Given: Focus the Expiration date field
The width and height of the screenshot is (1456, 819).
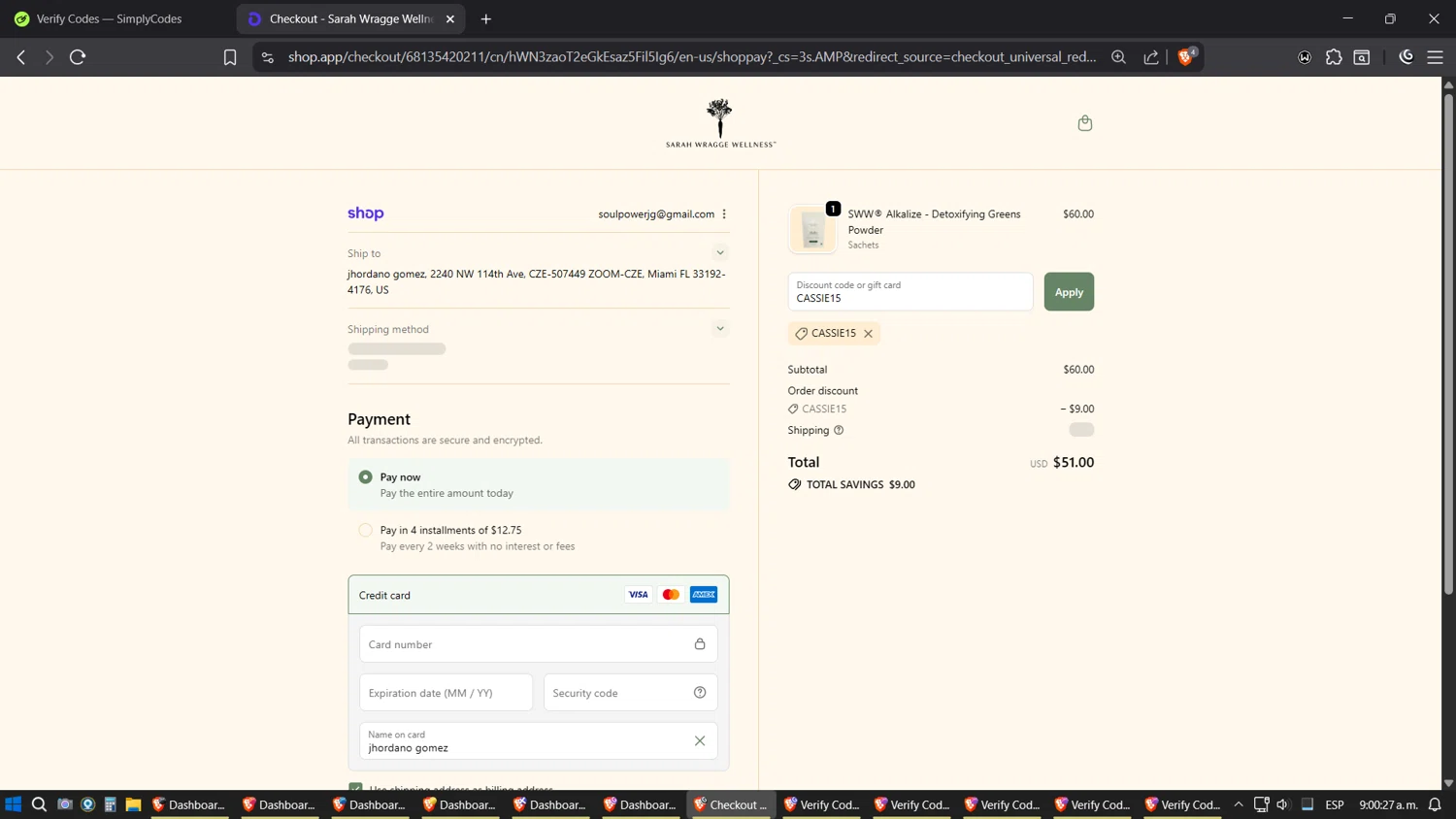Looking at the screenshot, I should (446, 693).
